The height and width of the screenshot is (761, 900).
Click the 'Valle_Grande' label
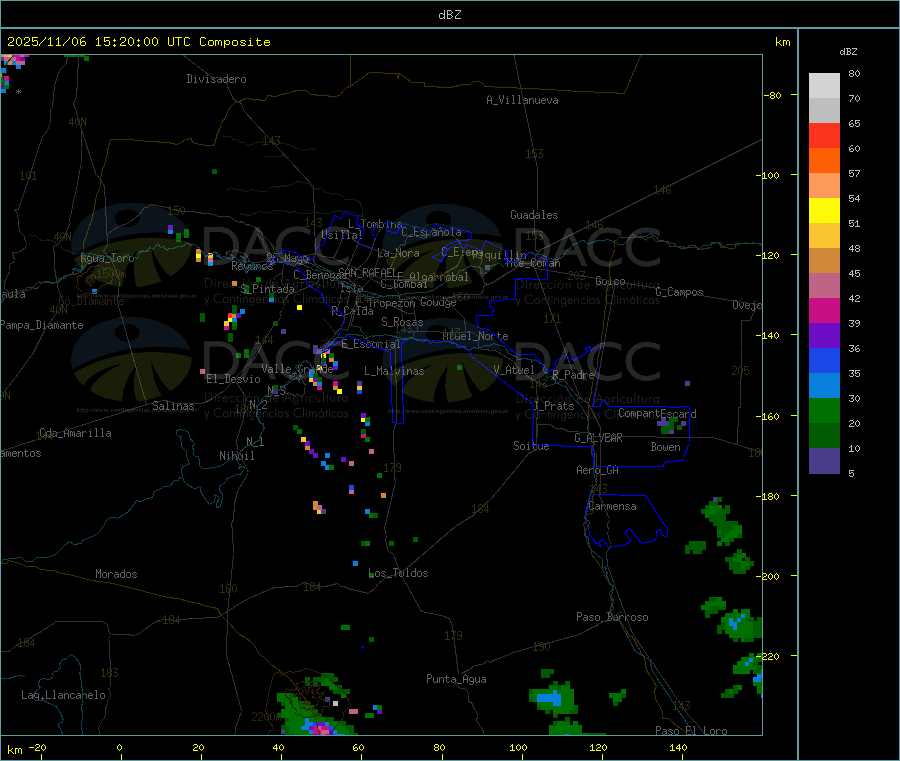click(297, 369)
